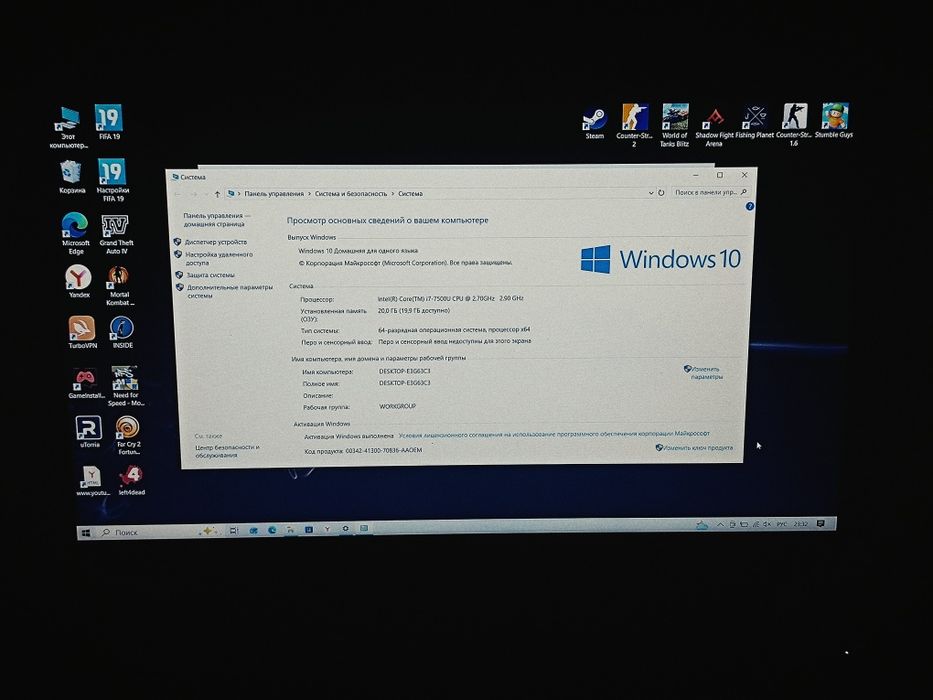Open the taskbar clock showing 23:32
Screen dimensions: 933x700
801,524
